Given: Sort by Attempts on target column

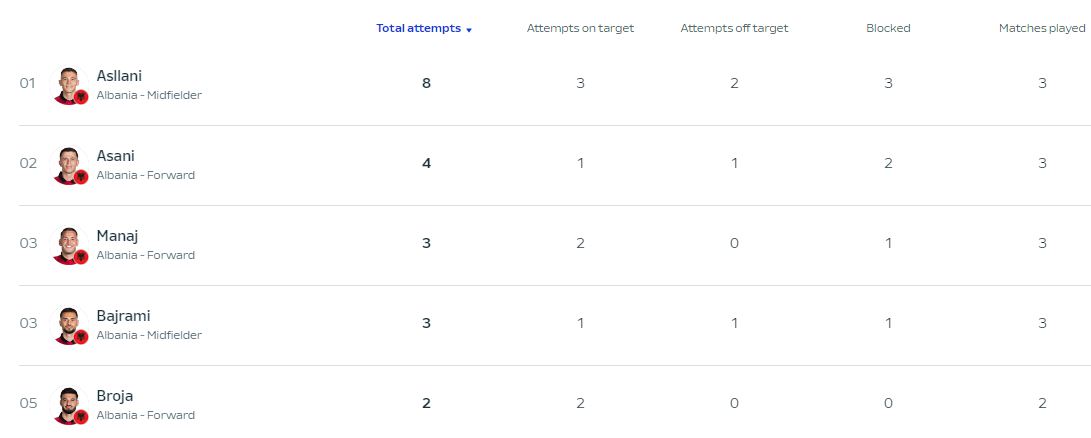Looking at the screenshot, I should (580, 29).
